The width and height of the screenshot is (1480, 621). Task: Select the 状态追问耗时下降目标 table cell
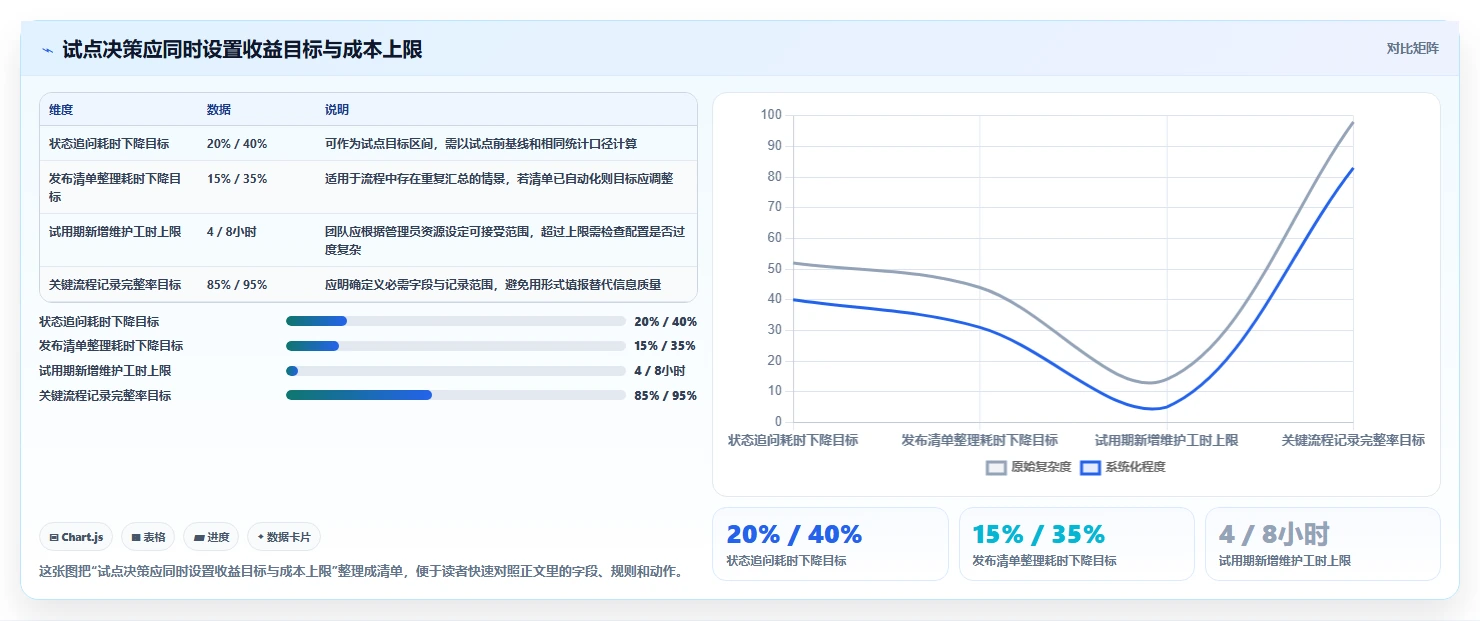pyautogui.click(x=109, y=144)
